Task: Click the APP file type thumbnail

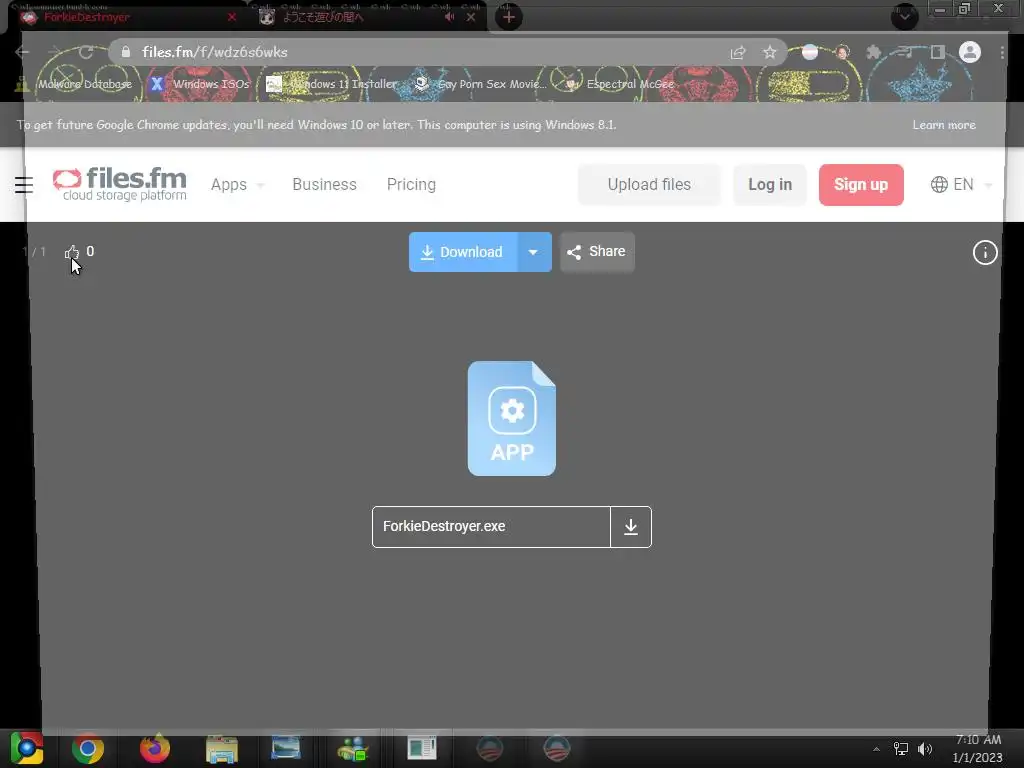Action: coord(511,419)
